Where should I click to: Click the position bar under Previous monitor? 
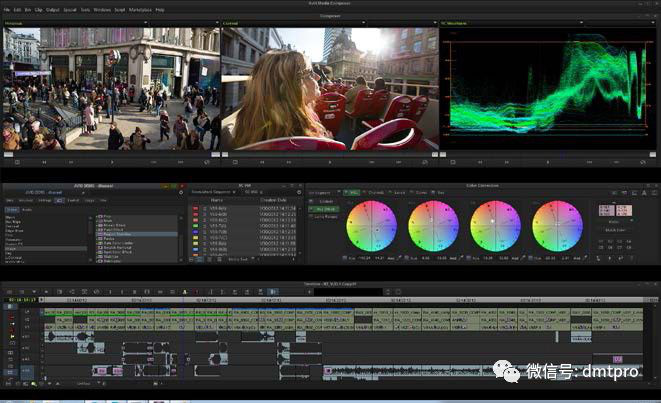(x=112, y=155)
